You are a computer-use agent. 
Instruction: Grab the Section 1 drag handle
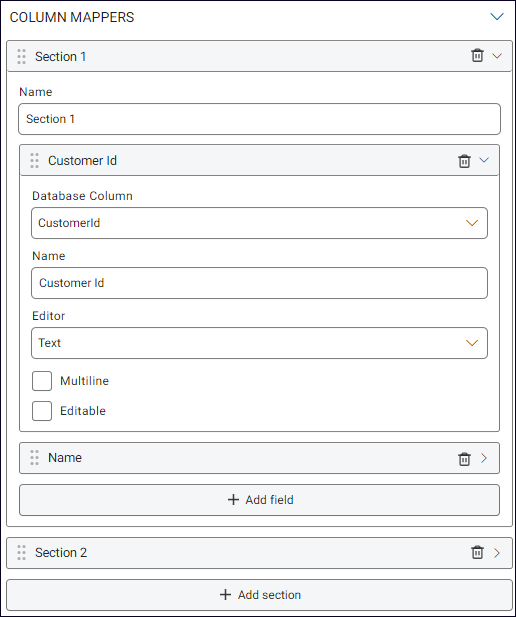pyautogui.click(x=22, y=56)
